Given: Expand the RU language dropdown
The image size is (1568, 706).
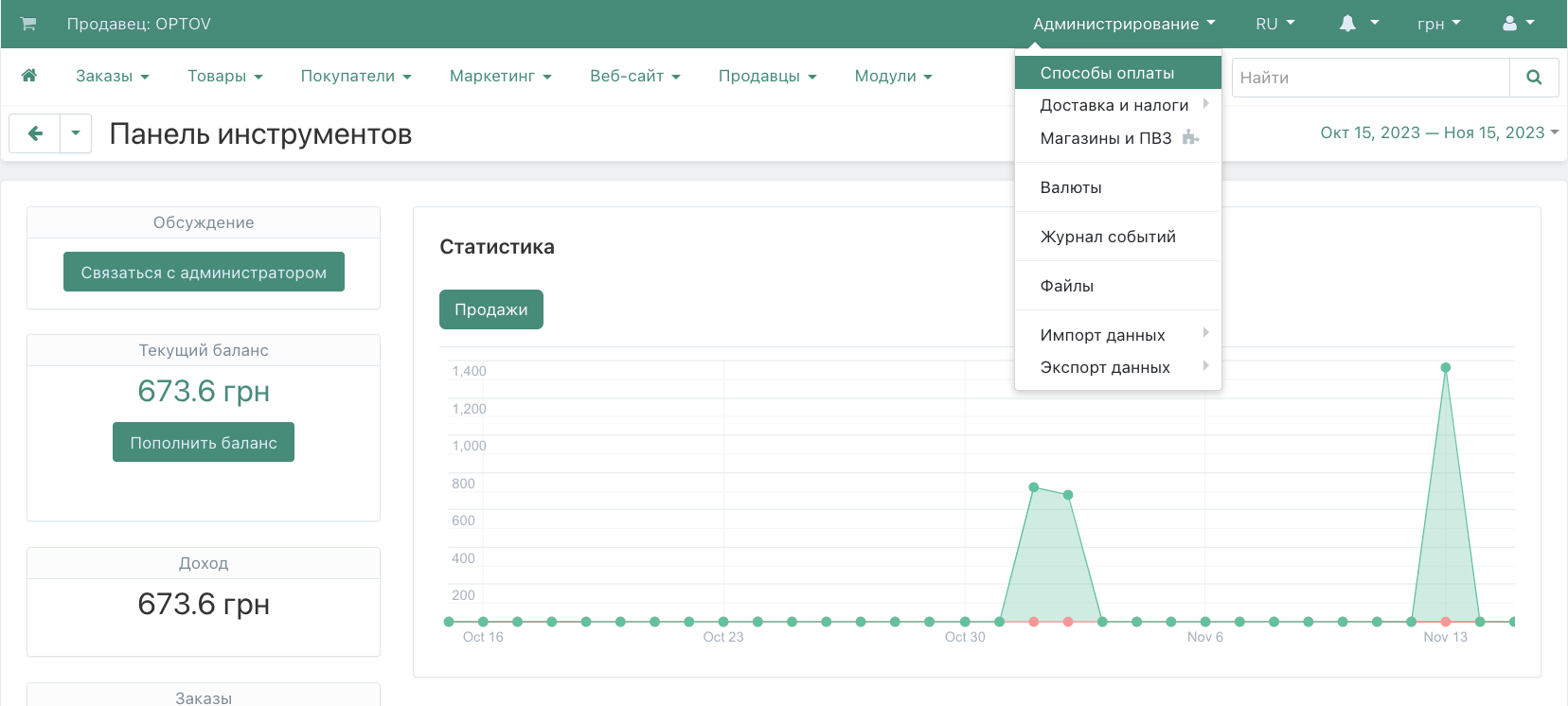Looking at the screenshot, I should pos(1274,24).
